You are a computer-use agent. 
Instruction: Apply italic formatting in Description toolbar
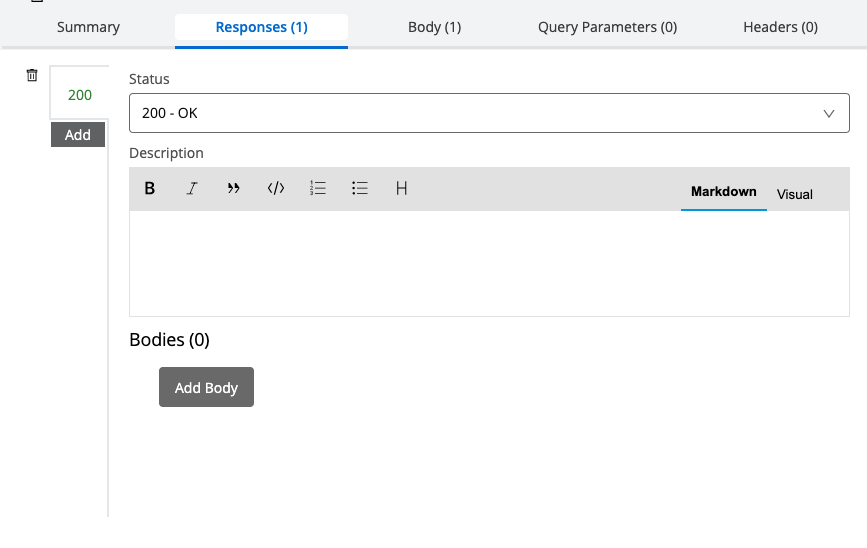pyautogui.click(x=192, y=188)
